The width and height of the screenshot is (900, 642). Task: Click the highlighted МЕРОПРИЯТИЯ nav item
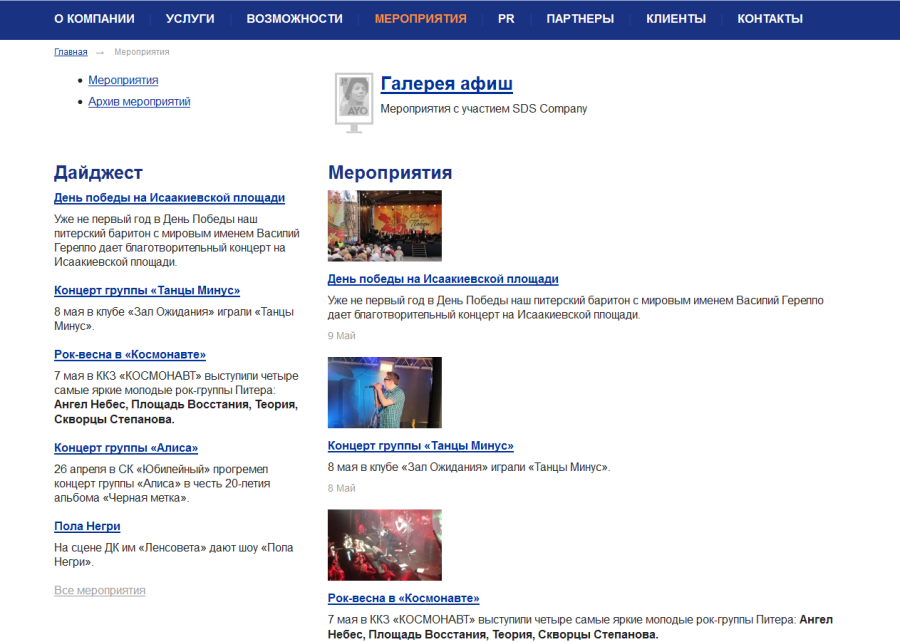421,19
